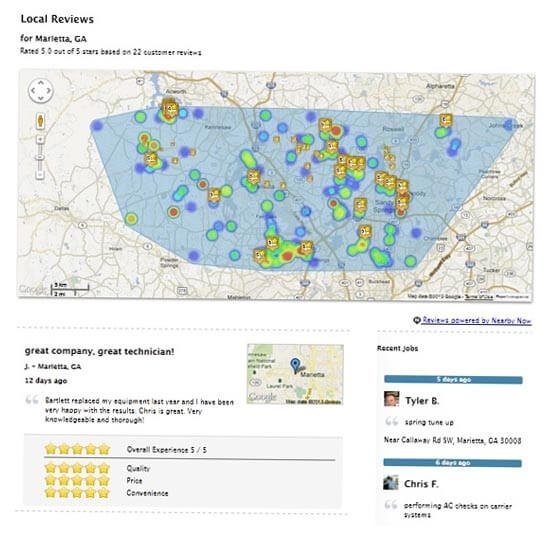Click the '5 days ago' blue bar
The height and width of the screenshot is (548, 556).
point(453,380)
